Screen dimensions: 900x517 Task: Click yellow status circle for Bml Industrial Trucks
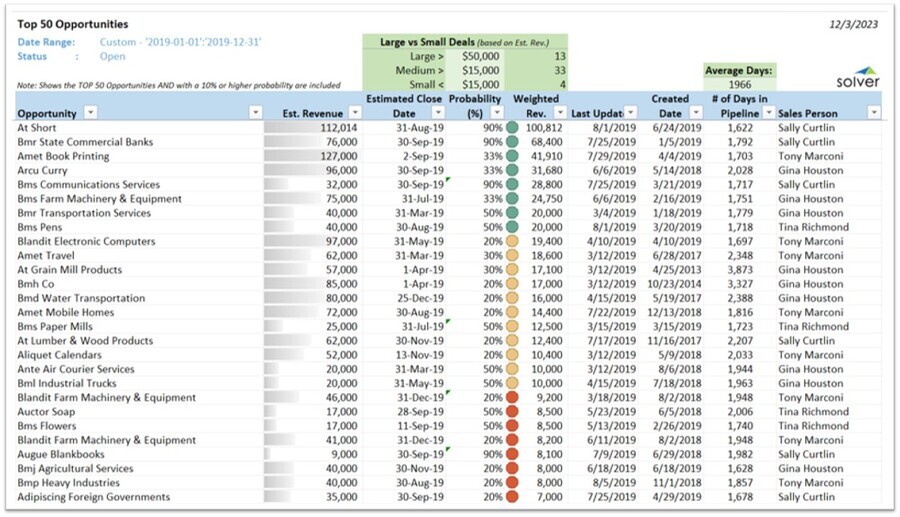click(512, 383)
